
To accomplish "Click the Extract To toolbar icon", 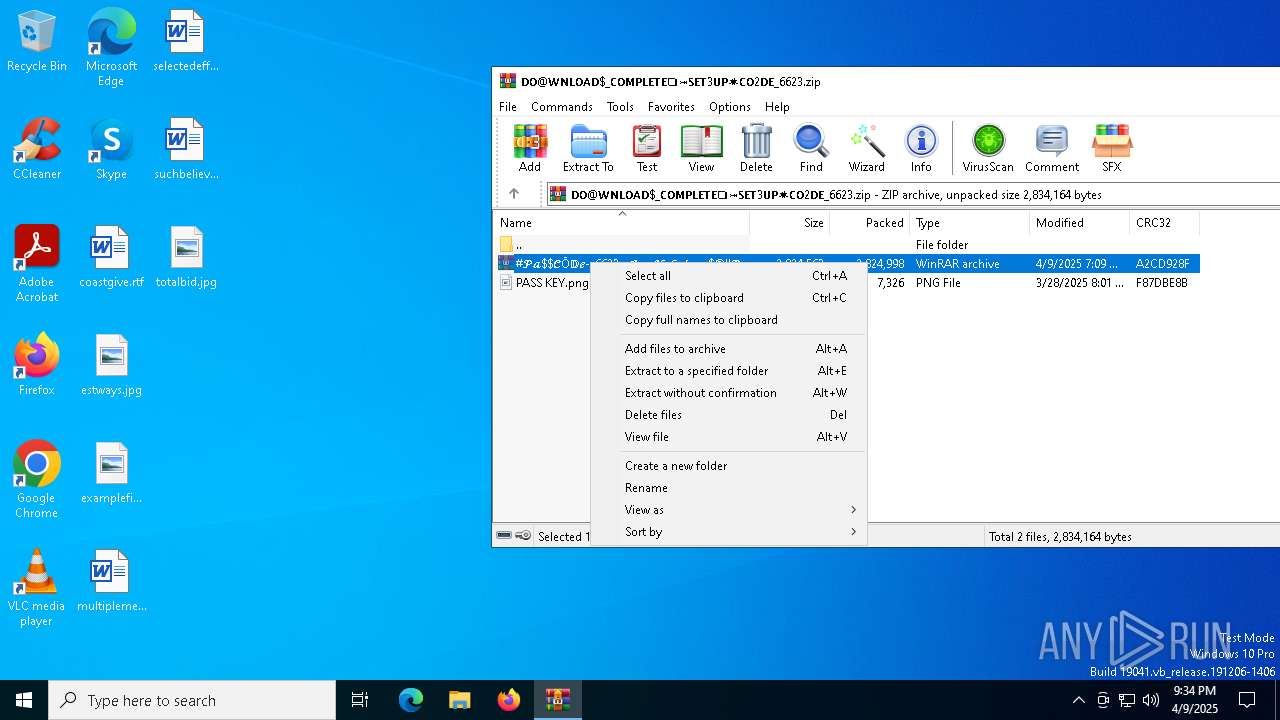I will (x=588, y=148).
